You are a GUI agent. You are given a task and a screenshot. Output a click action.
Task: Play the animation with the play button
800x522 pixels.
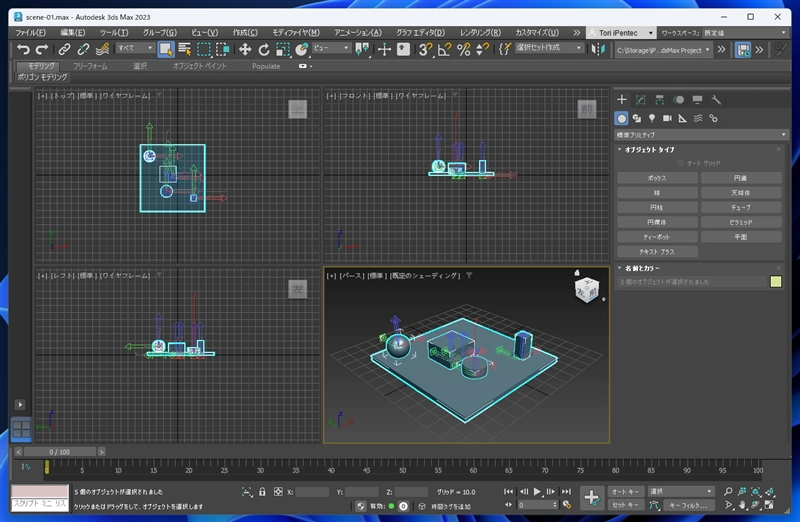coord(537,492)
